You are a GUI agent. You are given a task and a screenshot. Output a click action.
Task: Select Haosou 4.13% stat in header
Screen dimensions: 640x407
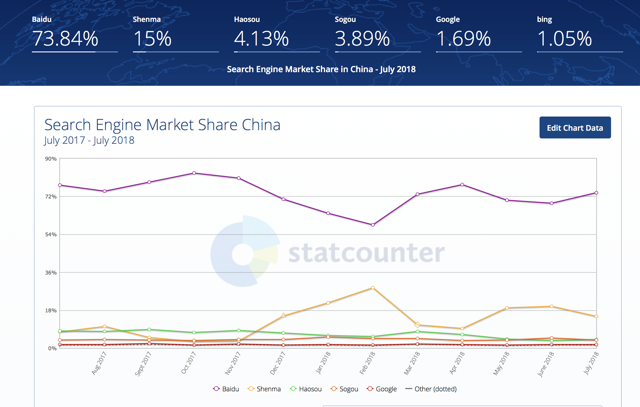261,39
